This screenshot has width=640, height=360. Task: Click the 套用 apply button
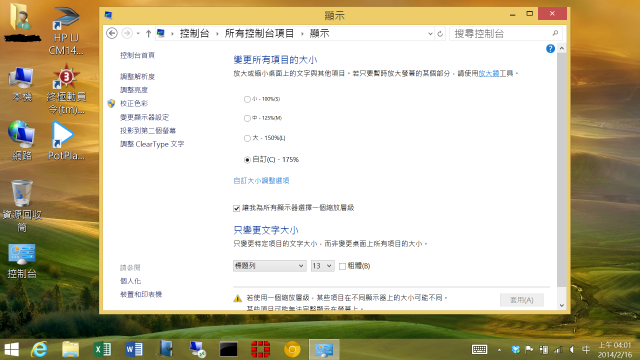click(522, 300)
